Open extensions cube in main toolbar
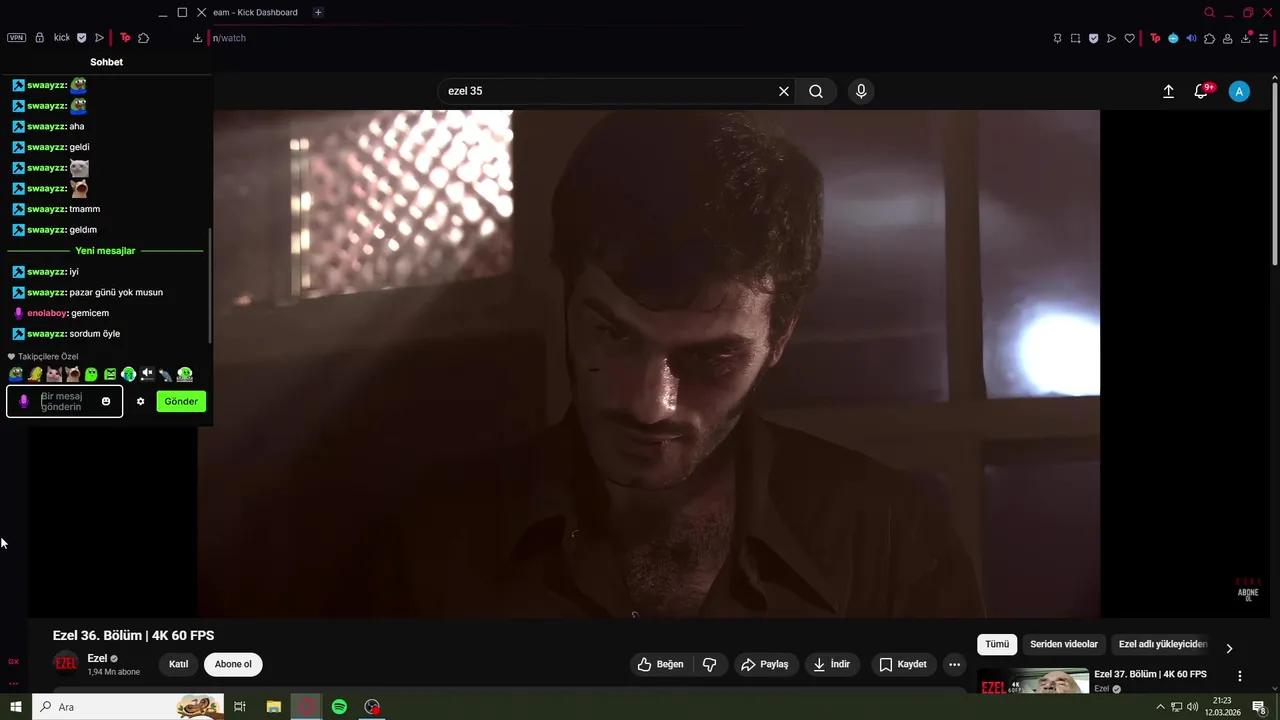This screenshot has width=1280, height=720. click(x=1210, y=38)
